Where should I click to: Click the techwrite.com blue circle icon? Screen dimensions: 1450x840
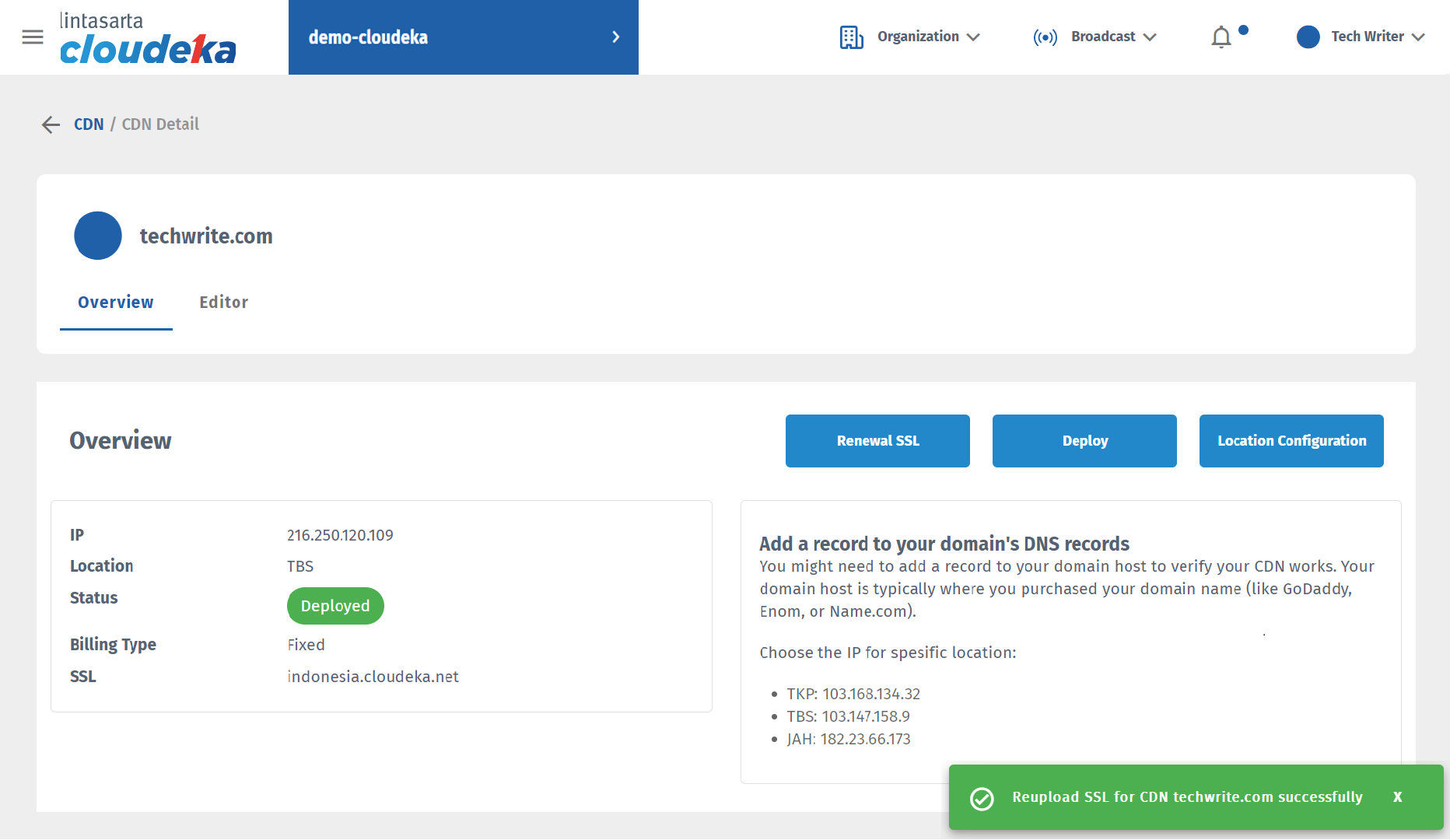tap(98, 236)
